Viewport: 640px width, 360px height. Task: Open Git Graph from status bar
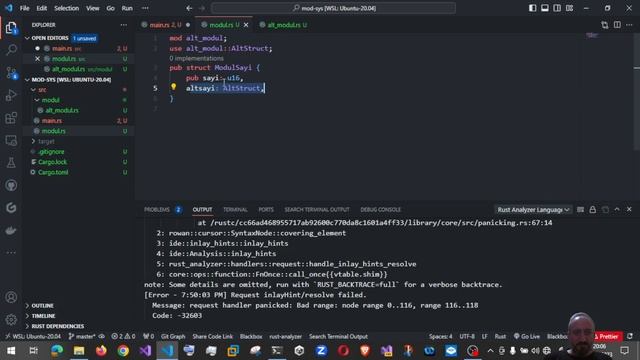173,336
